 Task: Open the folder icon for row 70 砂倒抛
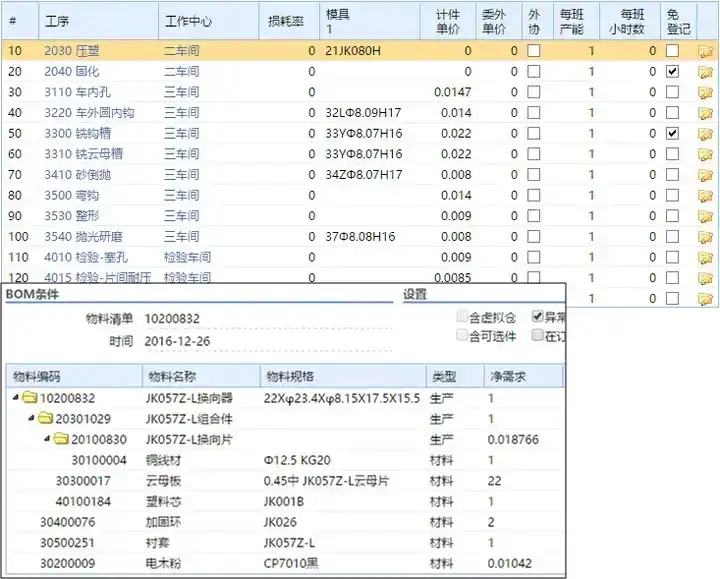click(705, 175)
